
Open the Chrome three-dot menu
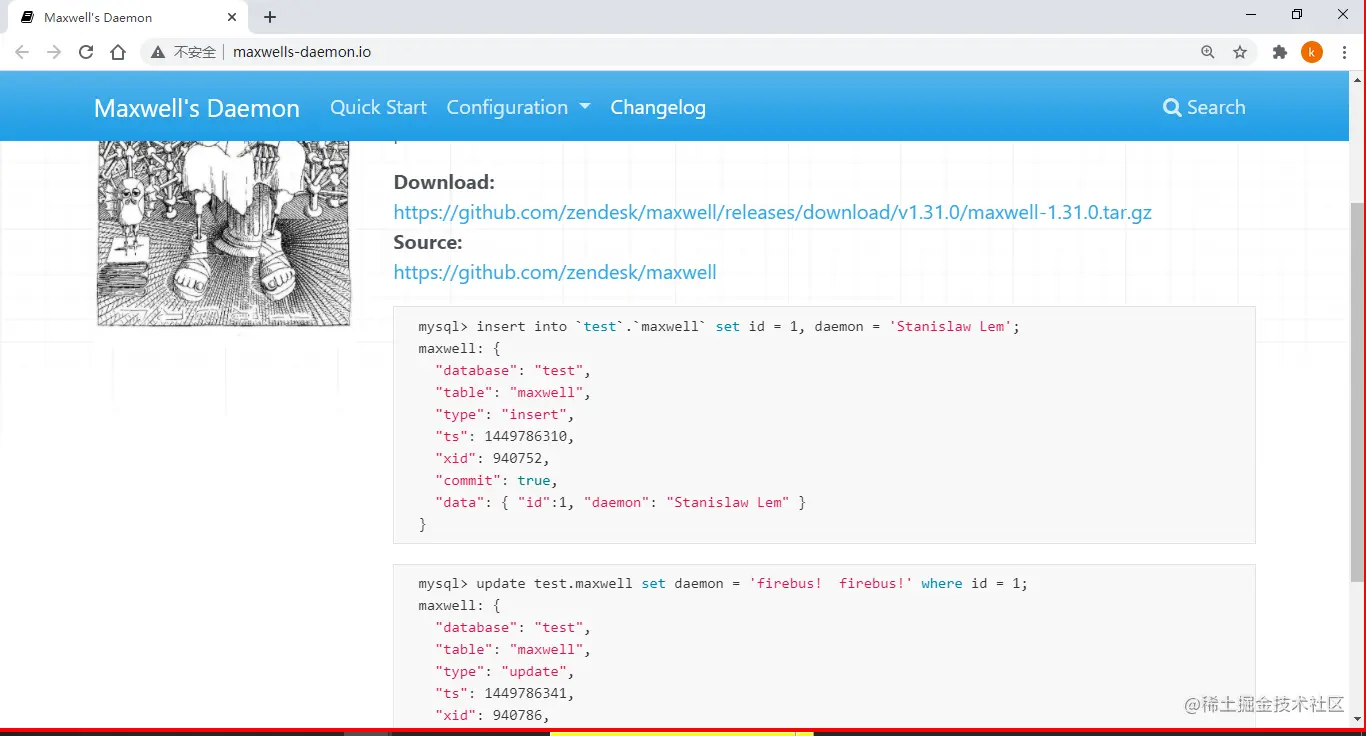coord(1344,52)
